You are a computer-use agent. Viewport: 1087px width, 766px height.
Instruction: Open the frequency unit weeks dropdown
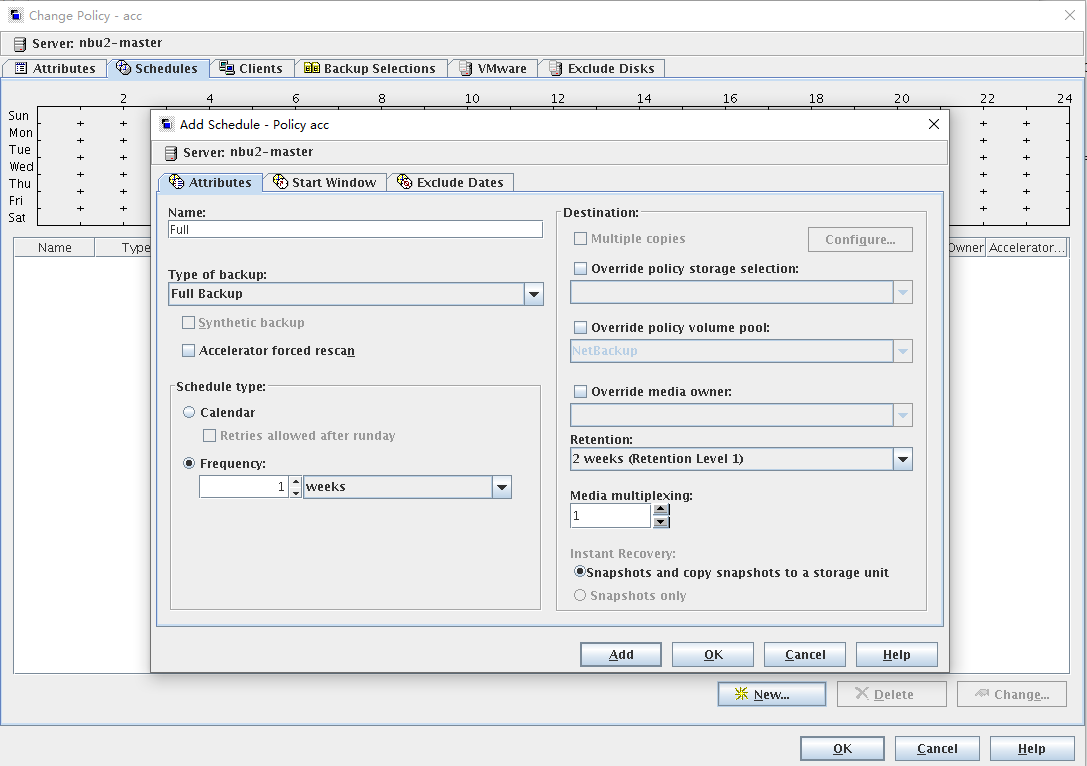(501, 487)
